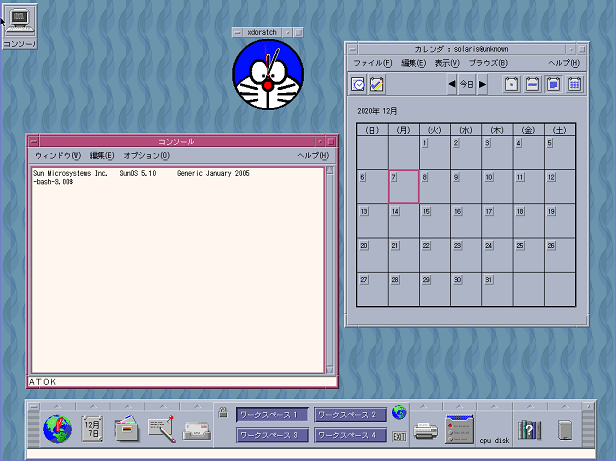The width and height of the screenshot is (616, 461).
Task: Click the cpu disk performance meter
Action: coord(494,429)
